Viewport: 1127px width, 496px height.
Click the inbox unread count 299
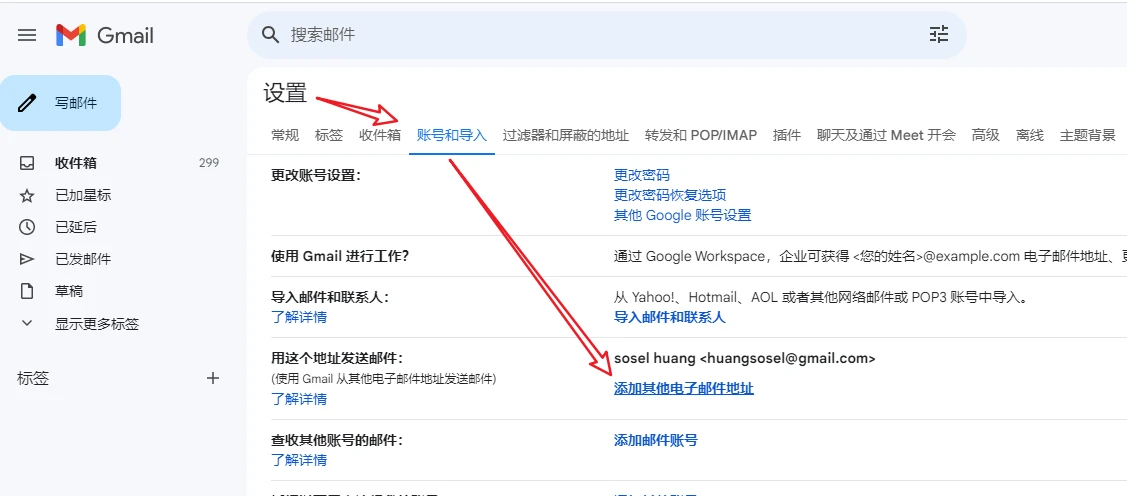[208, 163]
